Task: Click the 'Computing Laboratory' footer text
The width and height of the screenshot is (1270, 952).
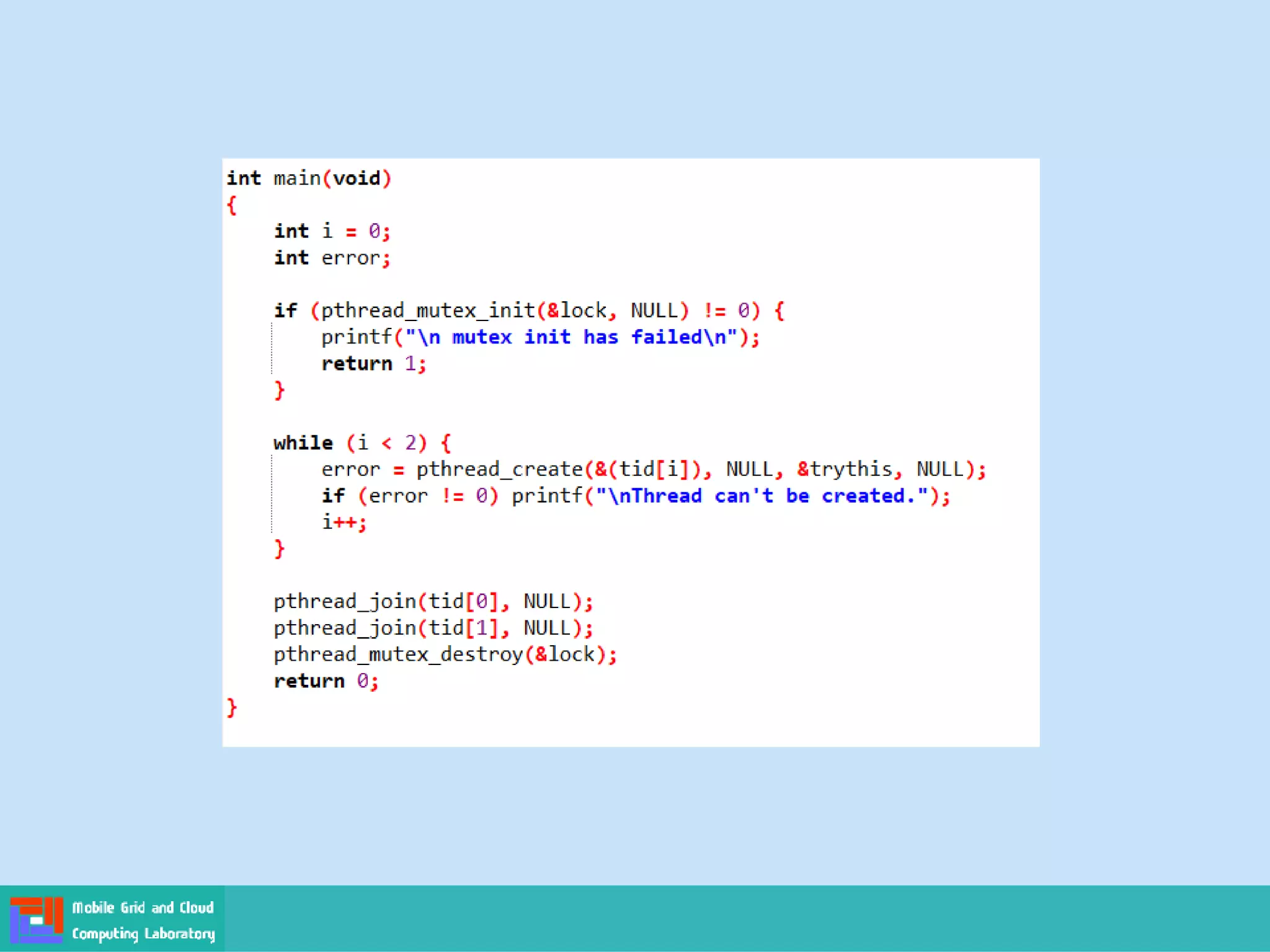Action: click(143, 933)
